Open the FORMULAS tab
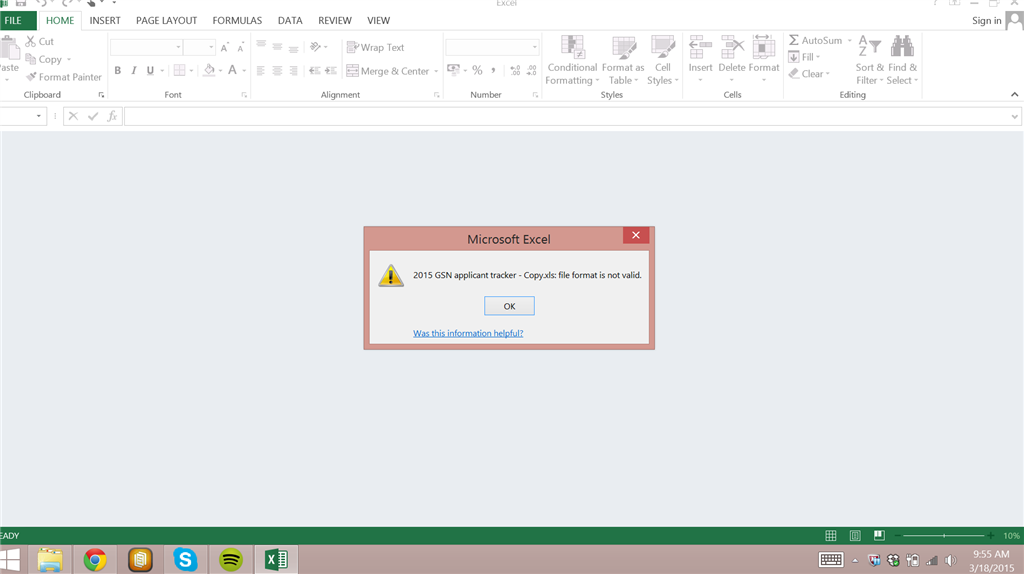Image resolution: width=1024 pixels, height=574 pixels. 237,20
